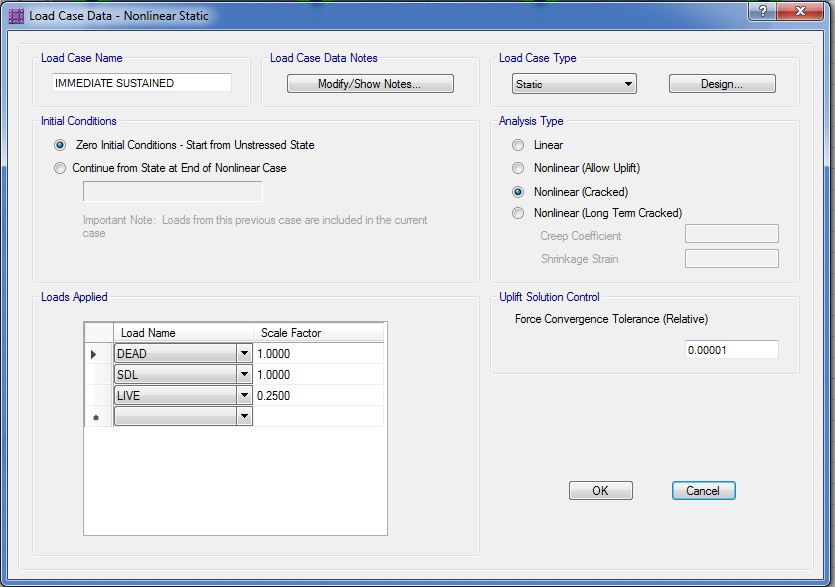Image resolution: width=835 pixels, height=587 pixels.
Task: Click the Modify/Show Notes button
Action: 370,84
